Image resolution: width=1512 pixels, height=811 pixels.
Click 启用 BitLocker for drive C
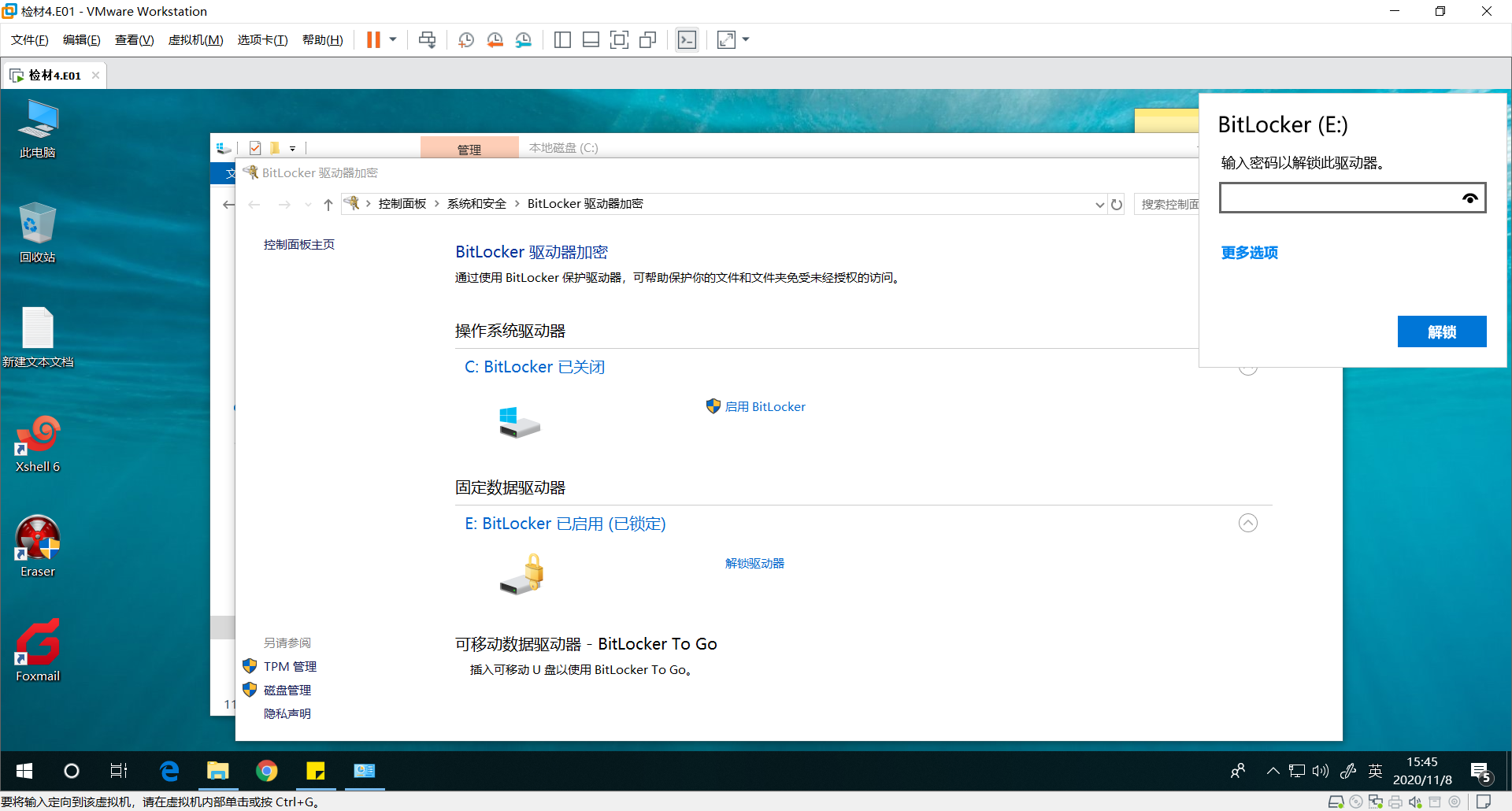coord(765,407)
